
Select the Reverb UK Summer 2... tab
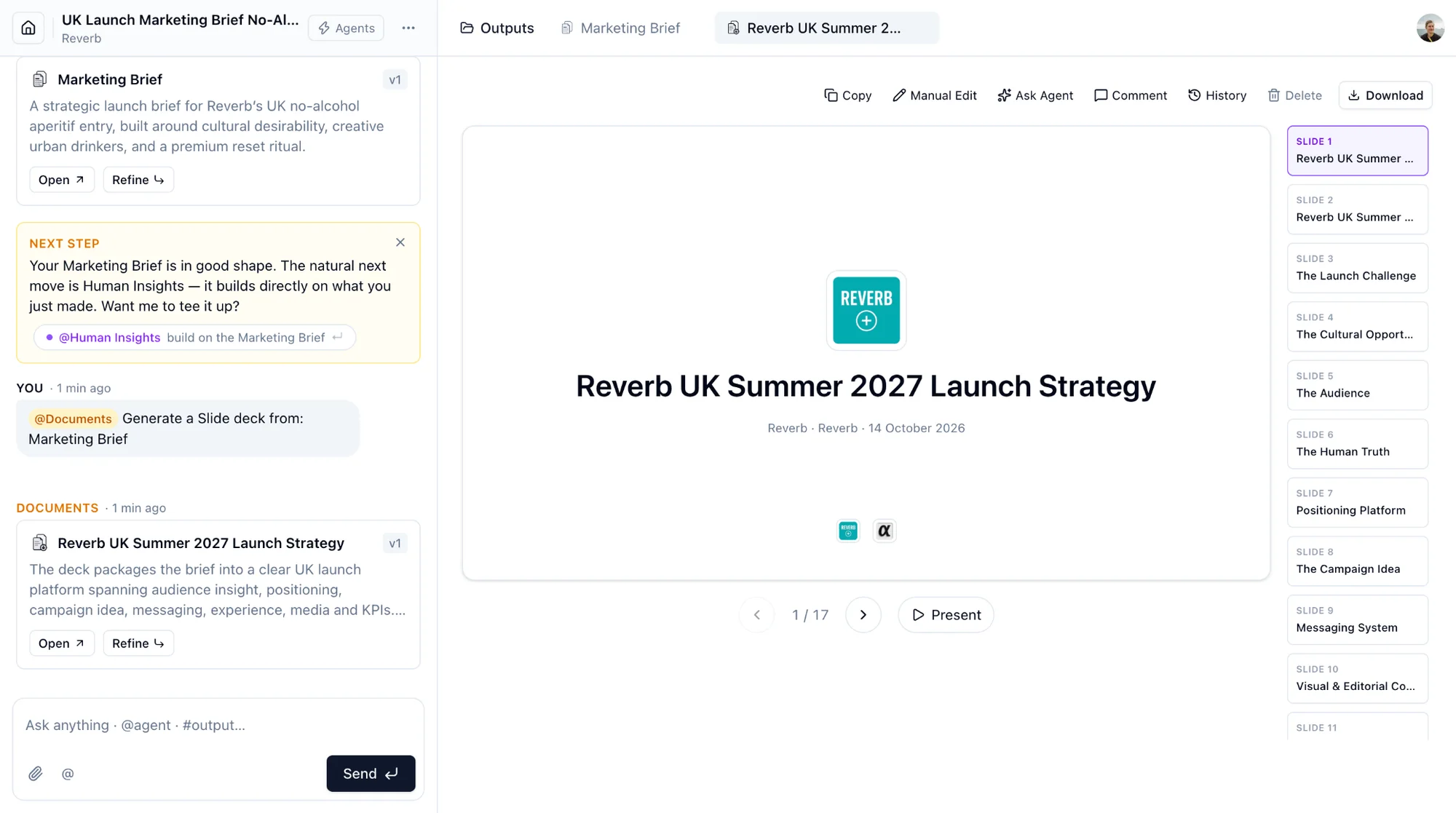tap(826, 28)
